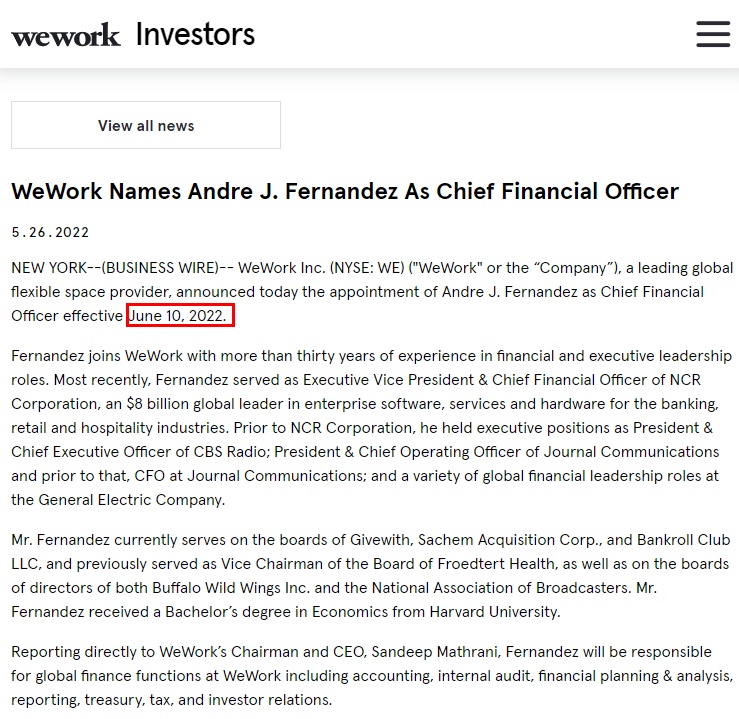Viewport: 739px width, 719px height.
Task: Click the investor relations text at bottom
Action: coord(270,700)
